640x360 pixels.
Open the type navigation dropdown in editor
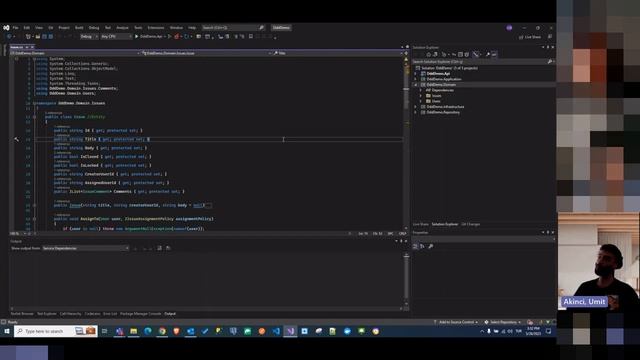click(207, 53)
